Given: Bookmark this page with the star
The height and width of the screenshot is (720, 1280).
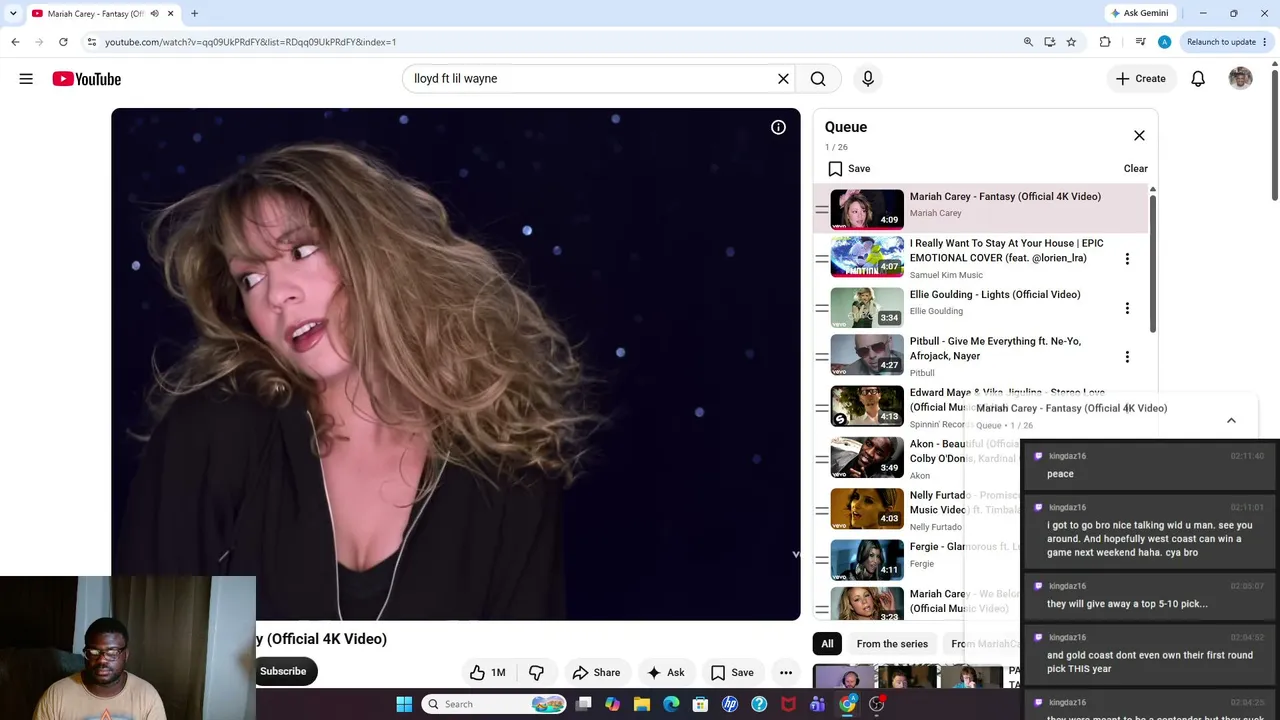Looking at the screenshot, I should pyautogui.click(x=1071, y=42).
